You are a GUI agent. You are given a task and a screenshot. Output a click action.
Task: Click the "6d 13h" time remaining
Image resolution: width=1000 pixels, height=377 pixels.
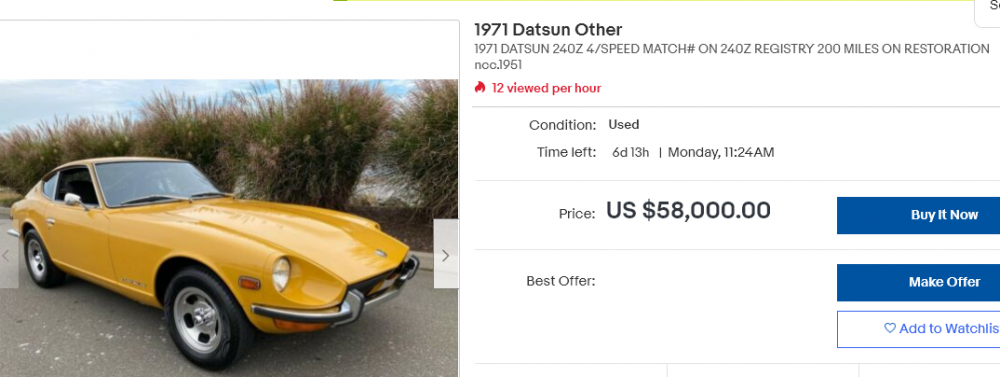click(630, 152)
